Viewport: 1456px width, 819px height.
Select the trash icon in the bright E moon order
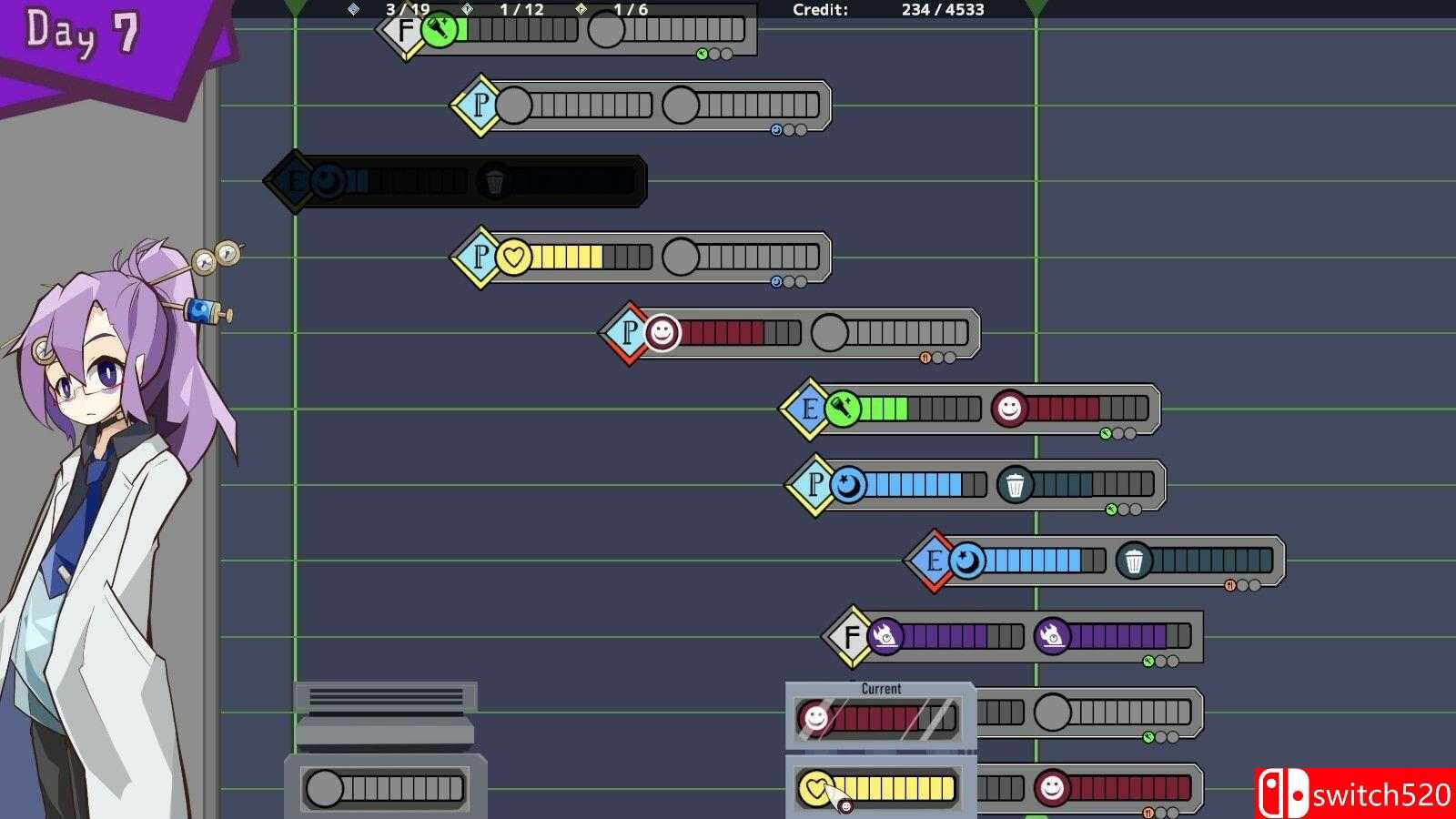1135,561
